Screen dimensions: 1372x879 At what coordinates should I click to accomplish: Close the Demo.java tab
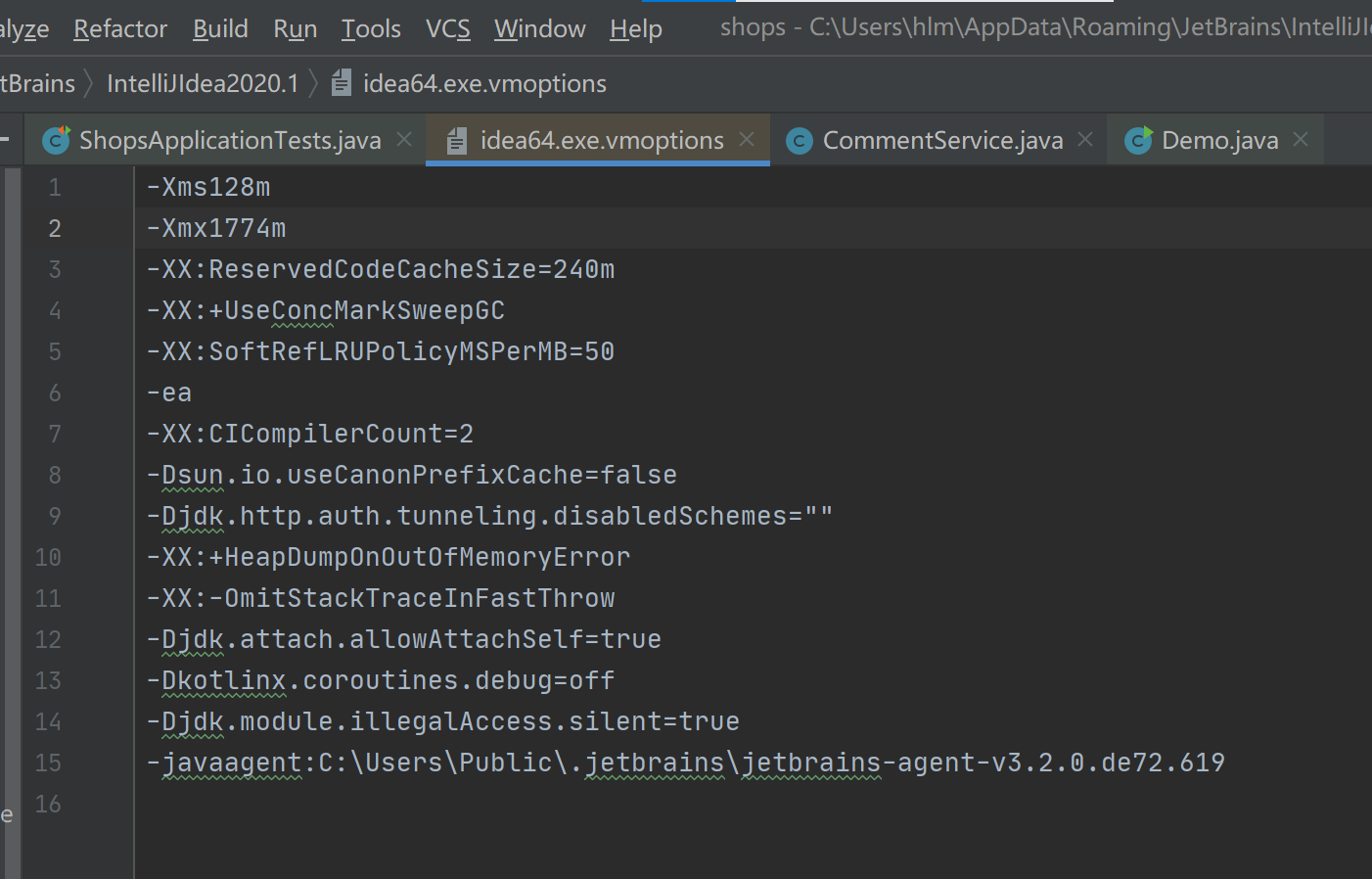click(x=1301, y=140)
